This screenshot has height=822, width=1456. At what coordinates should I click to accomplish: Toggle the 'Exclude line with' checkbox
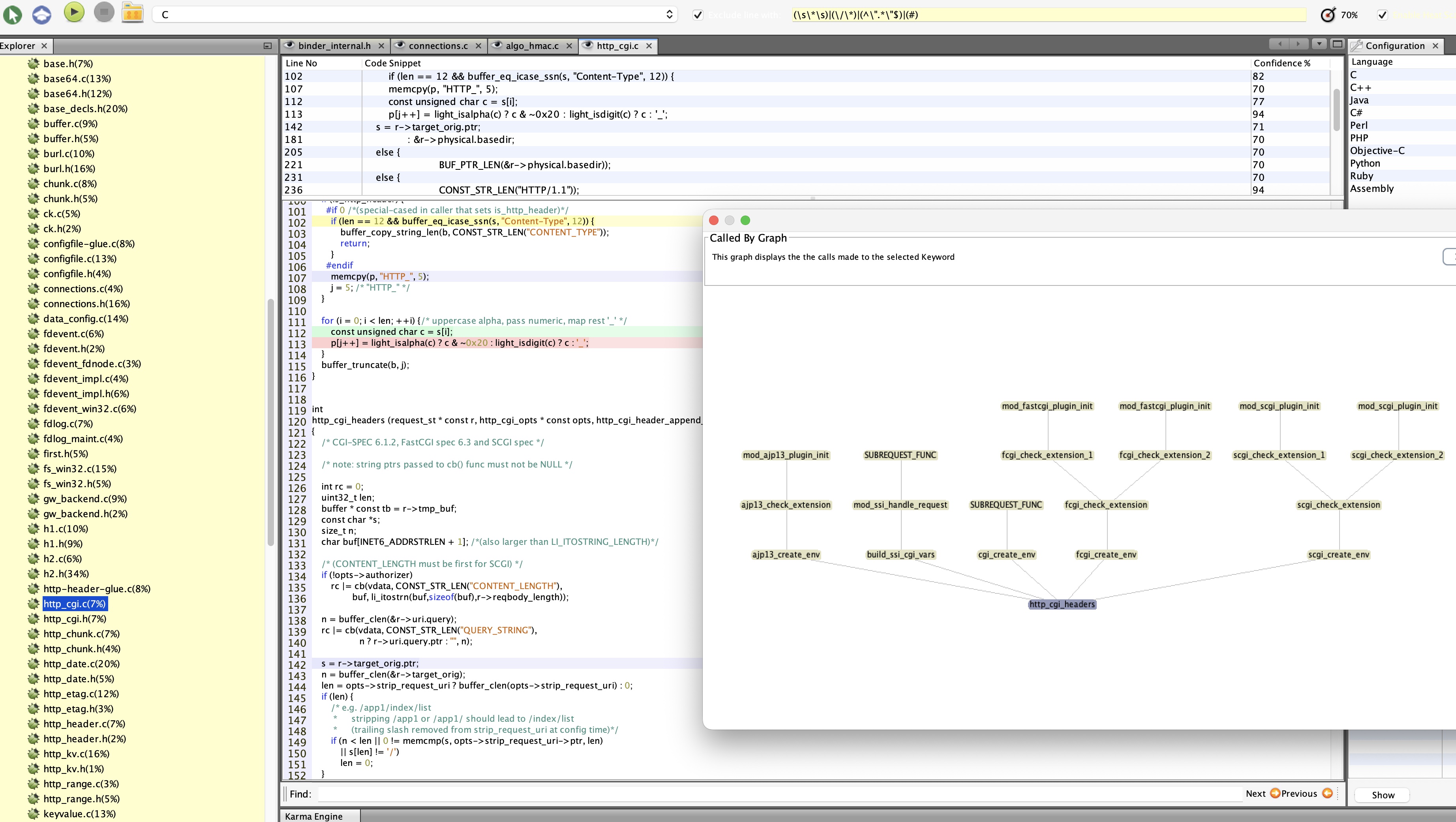pos(698,15)
